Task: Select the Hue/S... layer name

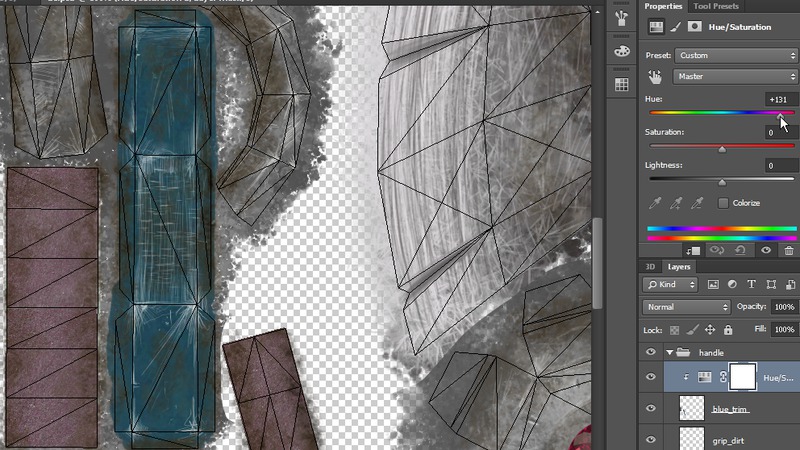Action: click(778, 378)
